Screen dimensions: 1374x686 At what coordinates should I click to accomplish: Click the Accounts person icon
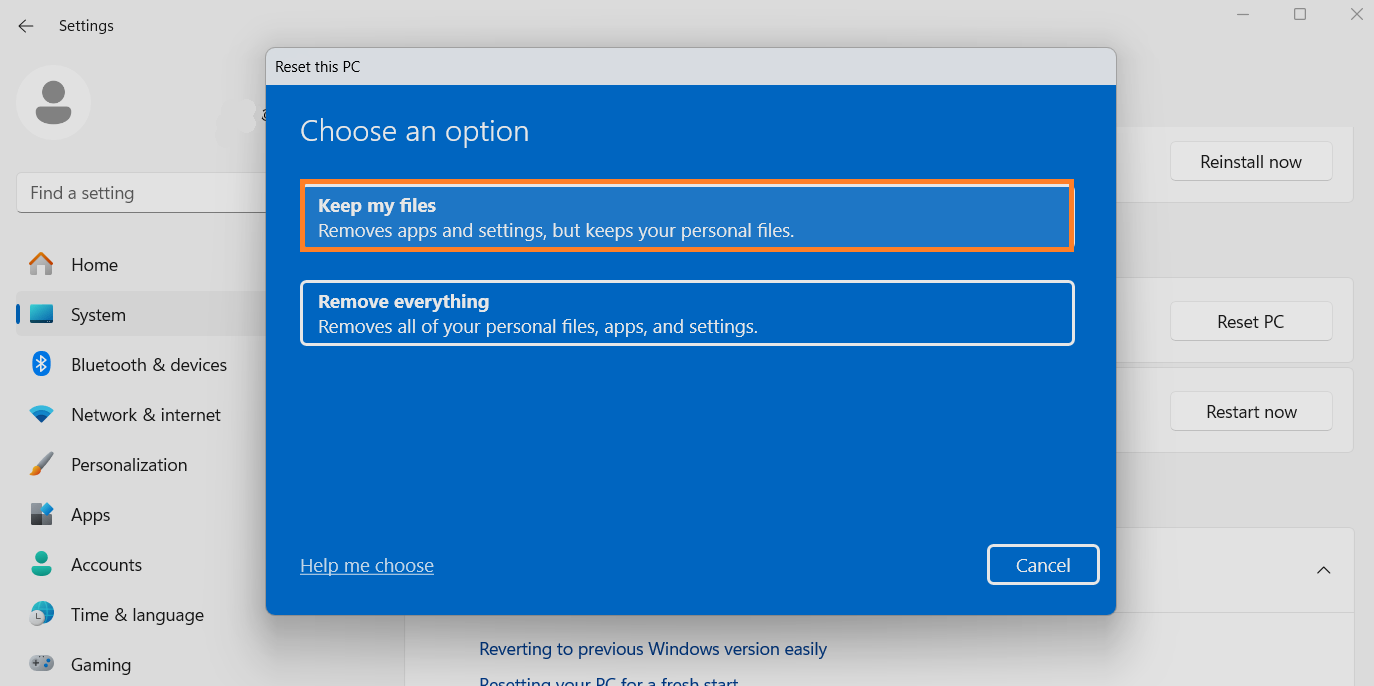click(x=41, y=564)
